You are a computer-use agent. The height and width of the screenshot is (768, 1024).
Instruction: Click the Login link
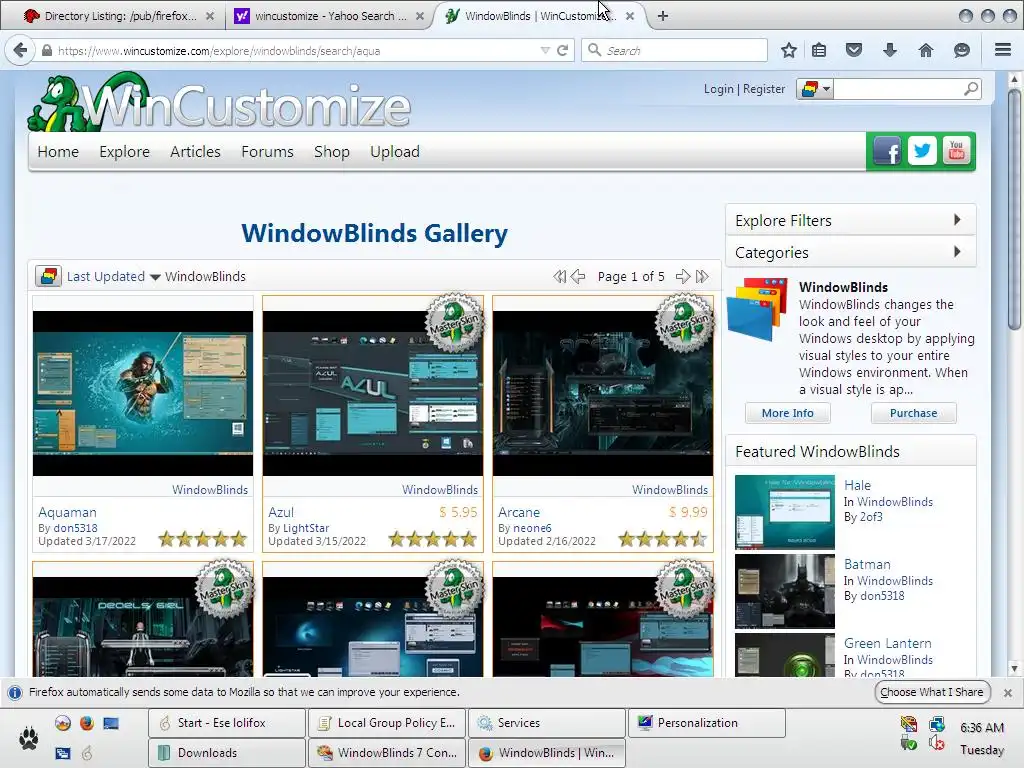718,89
